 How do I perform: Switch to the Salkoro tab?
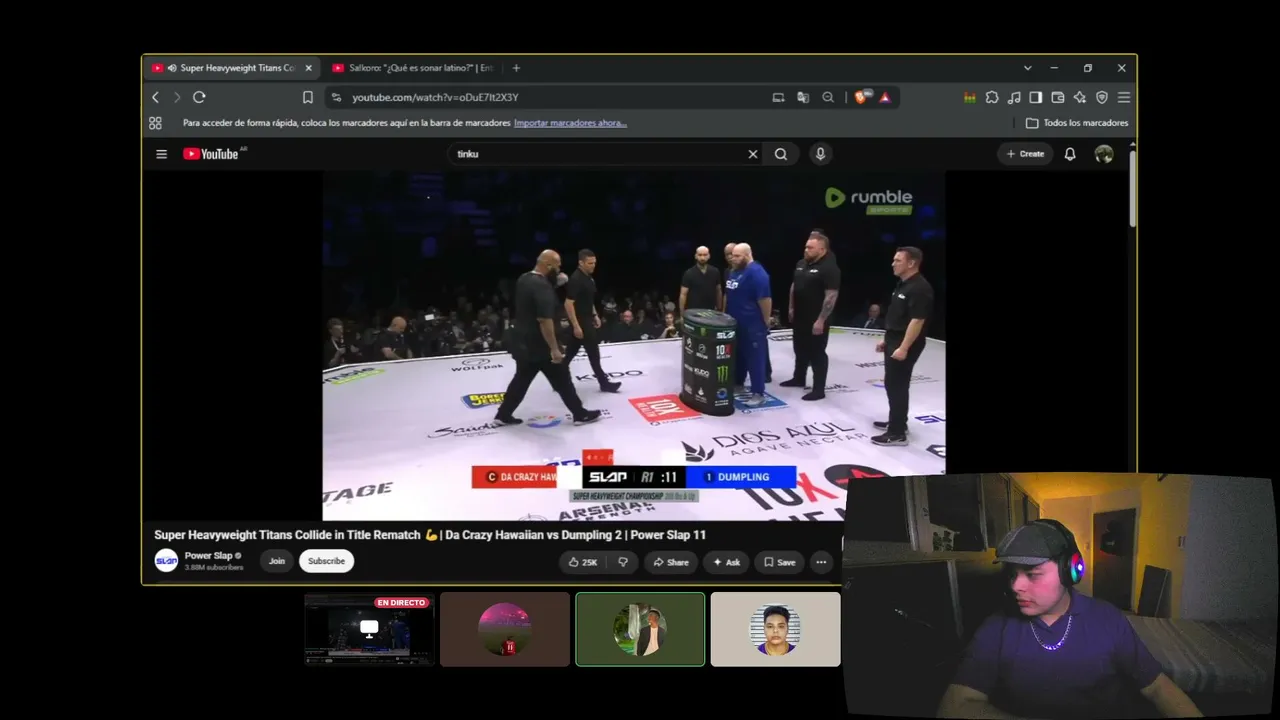(x=412, y=68)
